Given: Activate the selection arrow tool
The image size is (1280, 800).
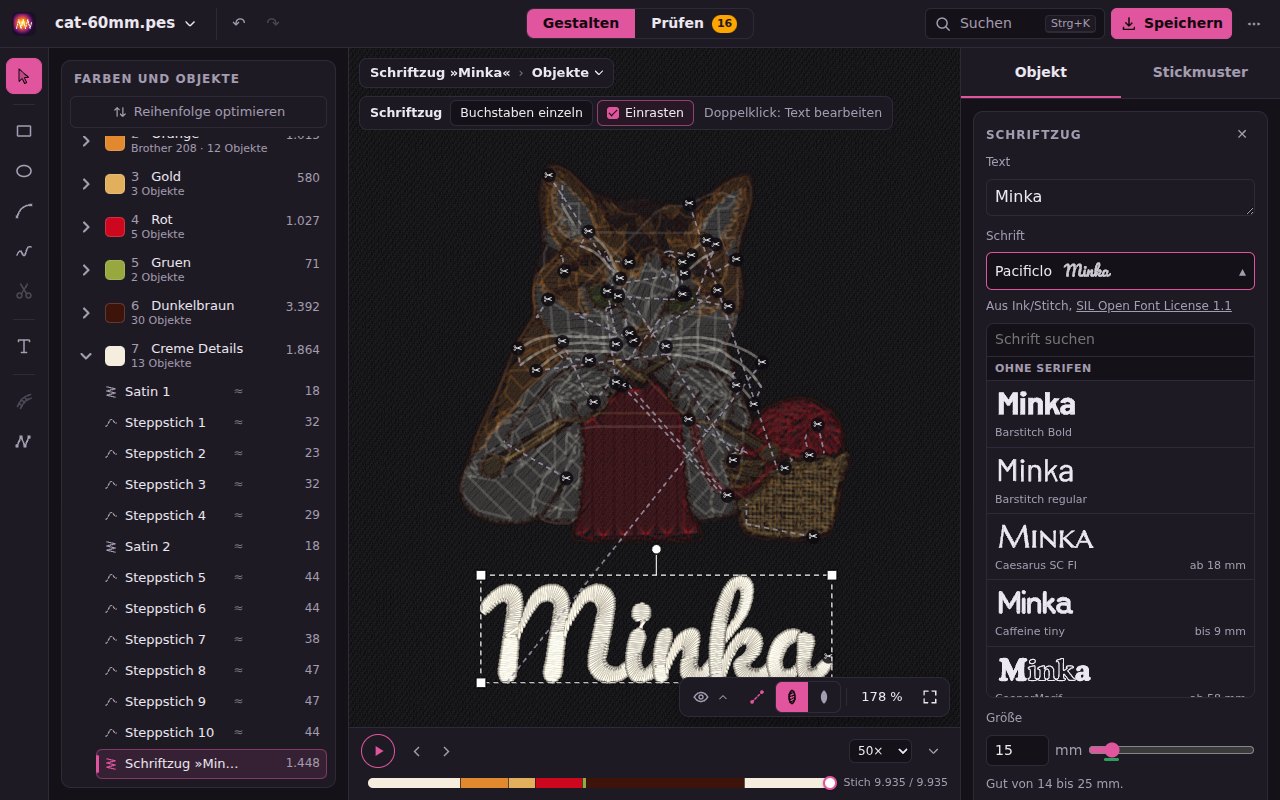Looking at the screenshot, I should [24, 76].
